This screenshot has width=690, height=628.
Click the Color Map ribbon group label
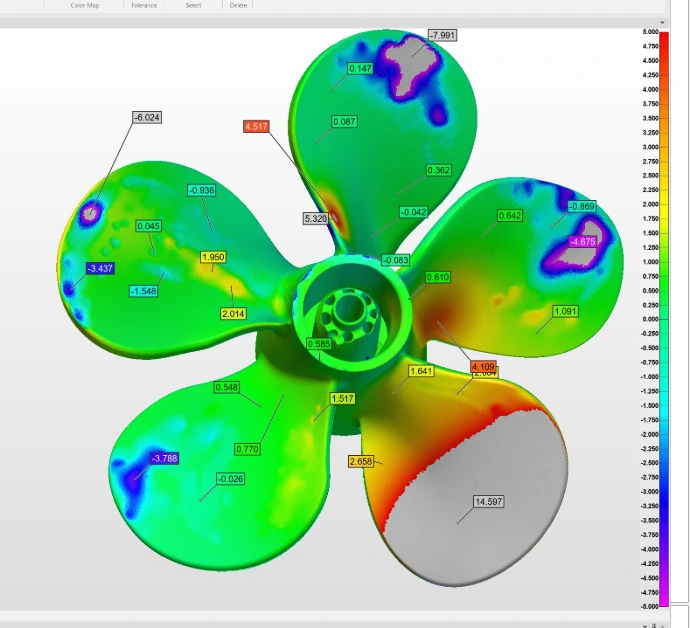point(84,5)
